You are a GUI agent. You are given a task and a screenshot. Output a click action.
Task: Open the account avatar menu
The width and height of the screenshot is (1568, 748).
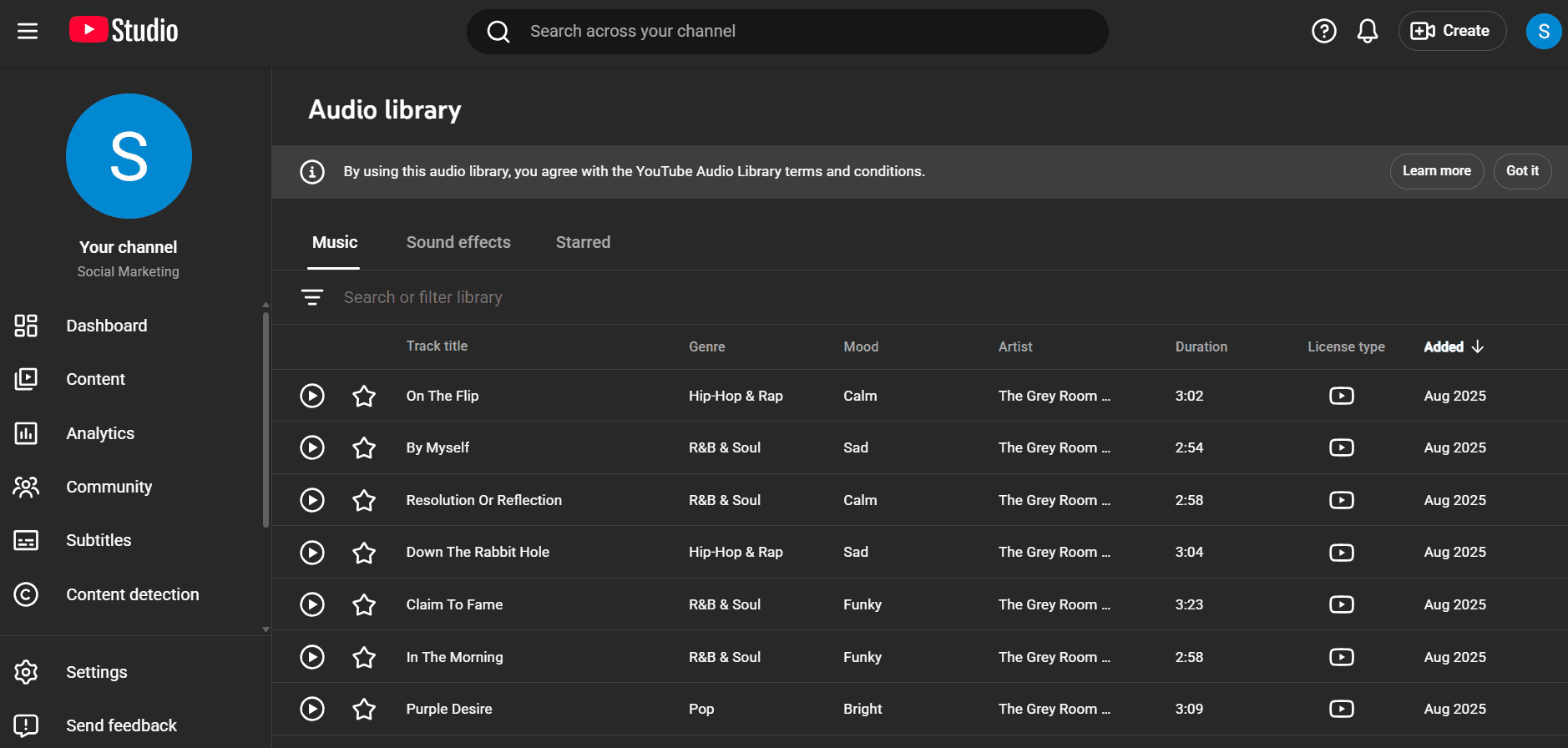[x=1543, y=31]
